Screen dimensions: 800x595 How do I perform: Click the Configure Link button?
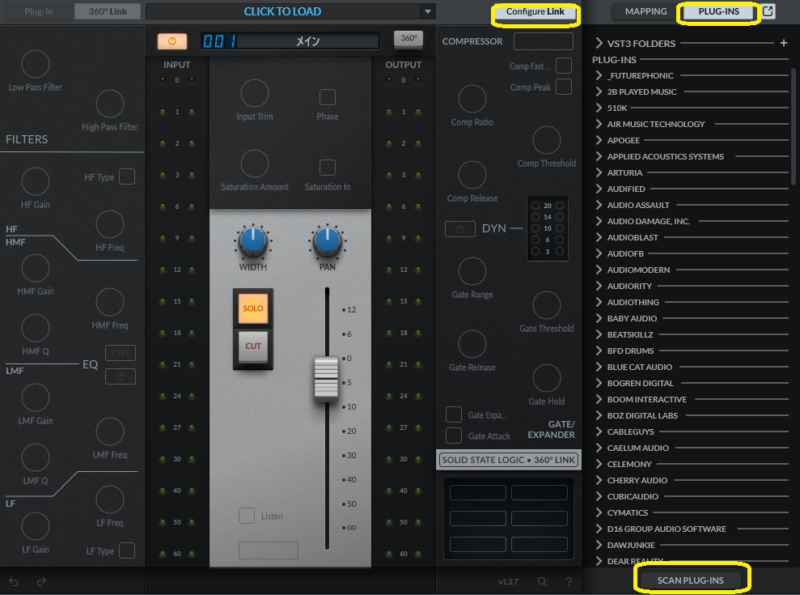point(535,12)
